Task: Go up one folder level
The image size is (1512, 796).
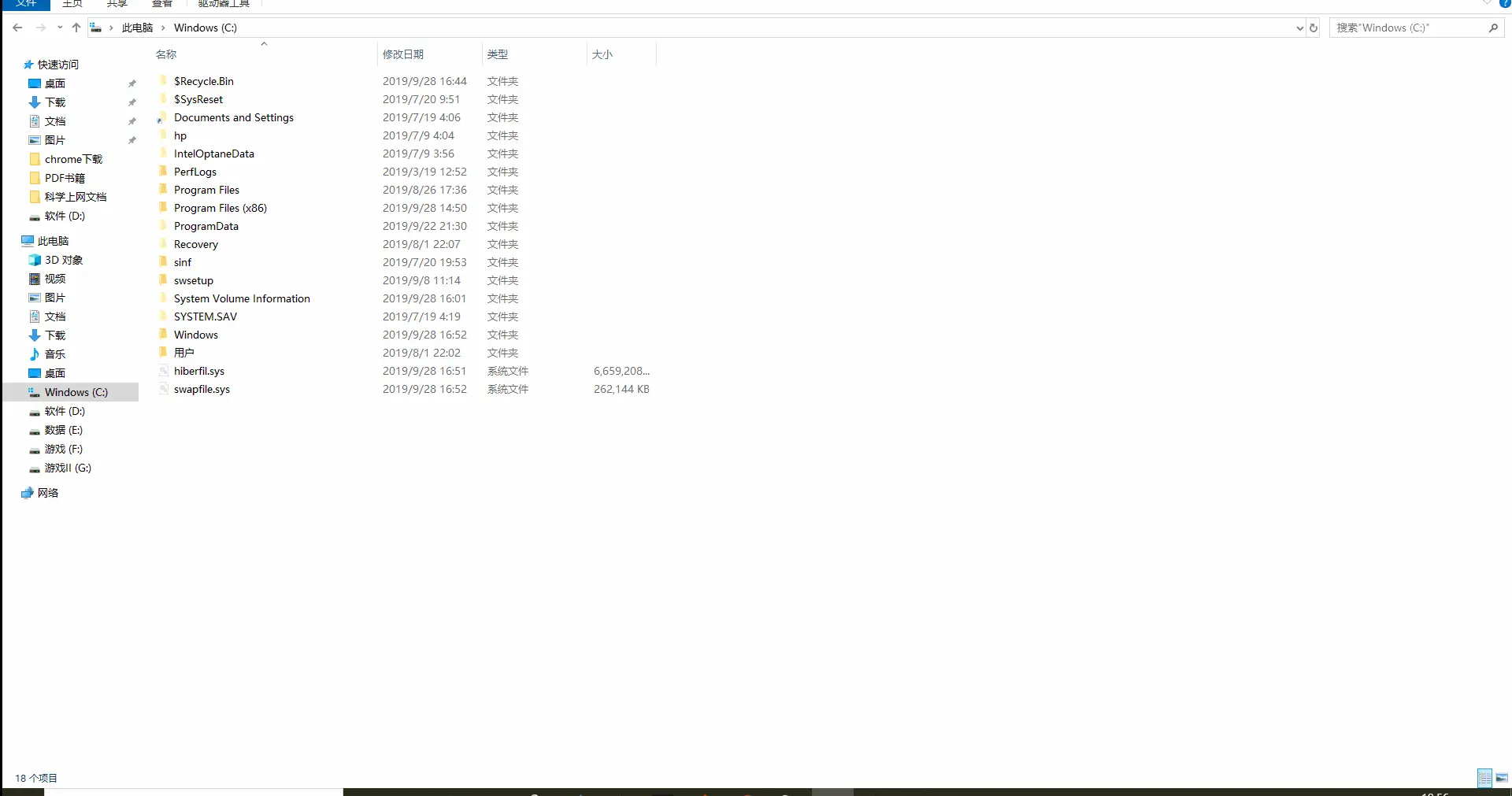Action: tap(76, 28)
